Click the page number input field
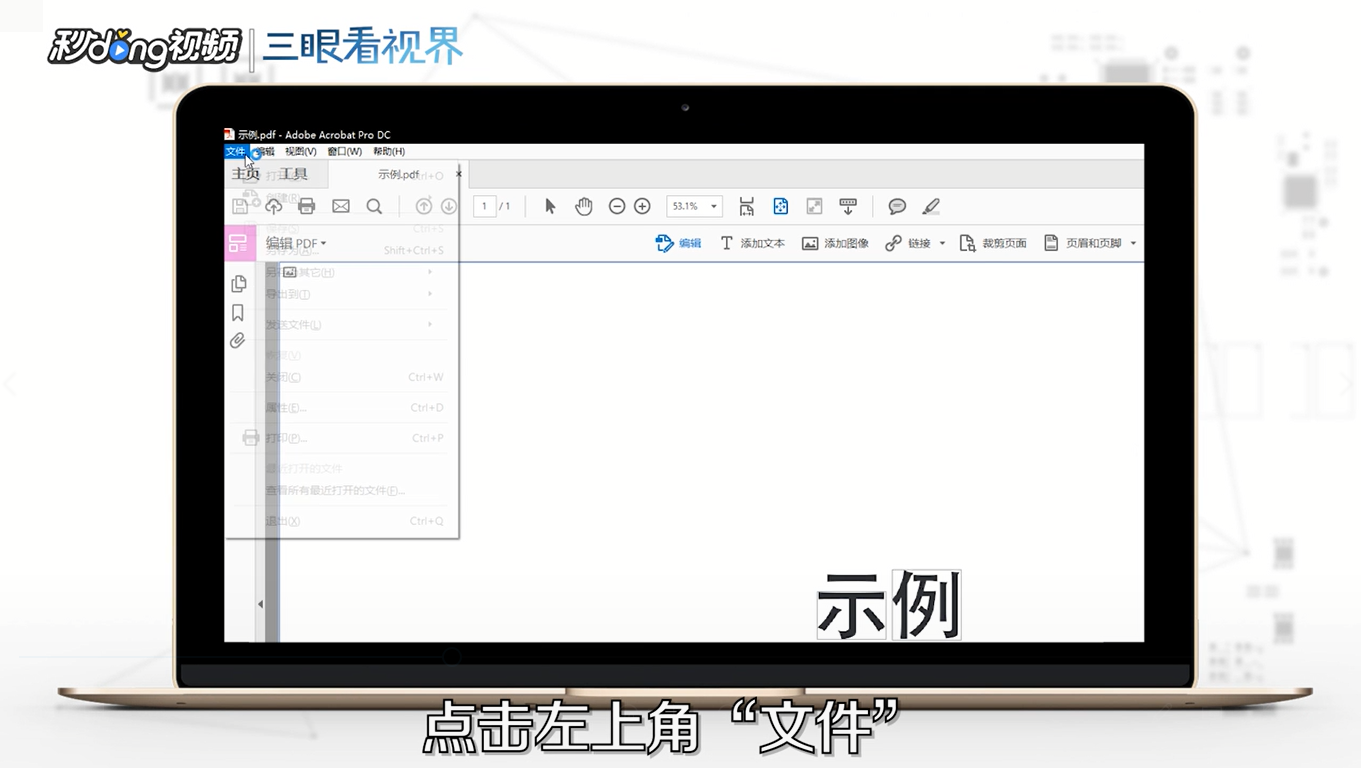This screenshot has height=768, width=1361. tap(485, 206)
